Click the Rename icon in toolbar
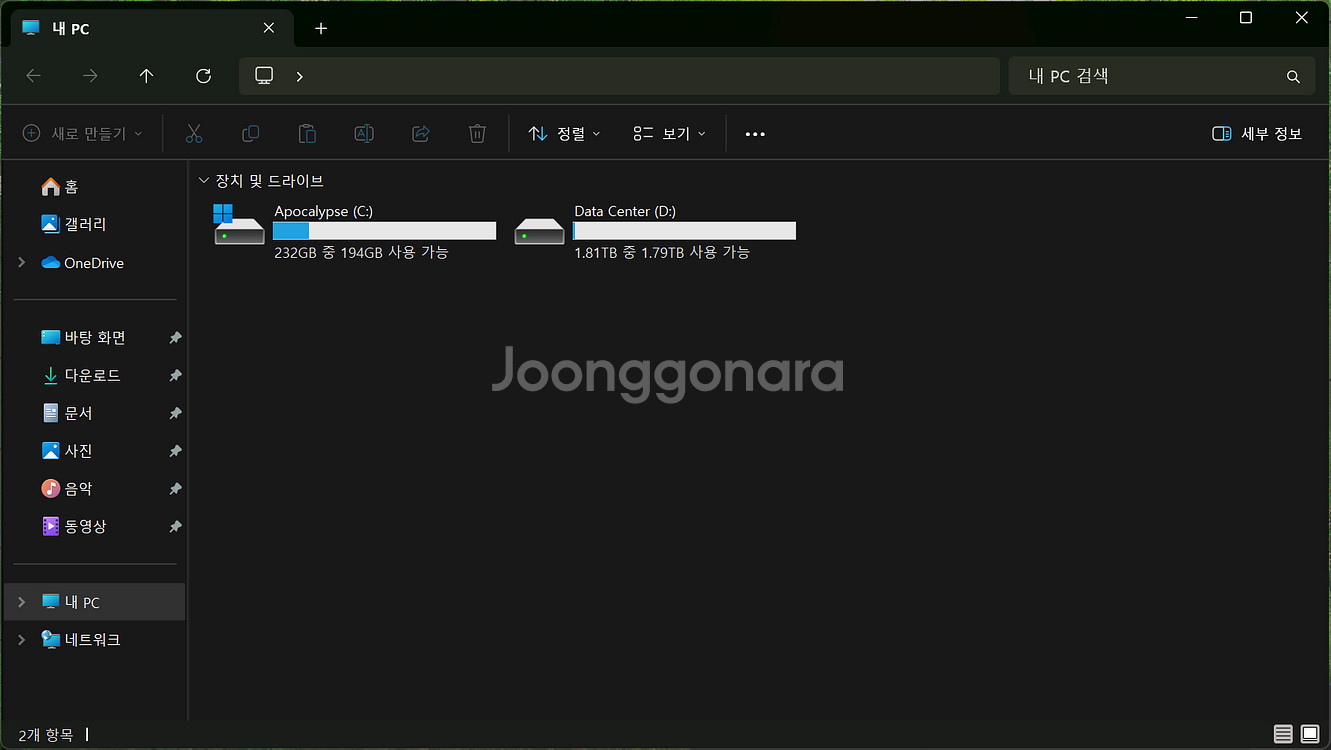The width and height of the screenshot is (1331, 750). (364, 133)
